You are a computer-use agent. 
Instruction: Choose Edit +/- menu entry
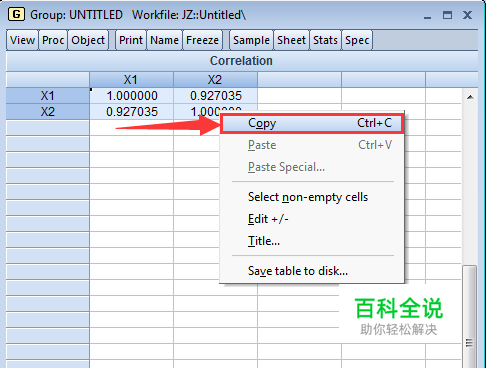pyautogui.click(x=312, y=219)
